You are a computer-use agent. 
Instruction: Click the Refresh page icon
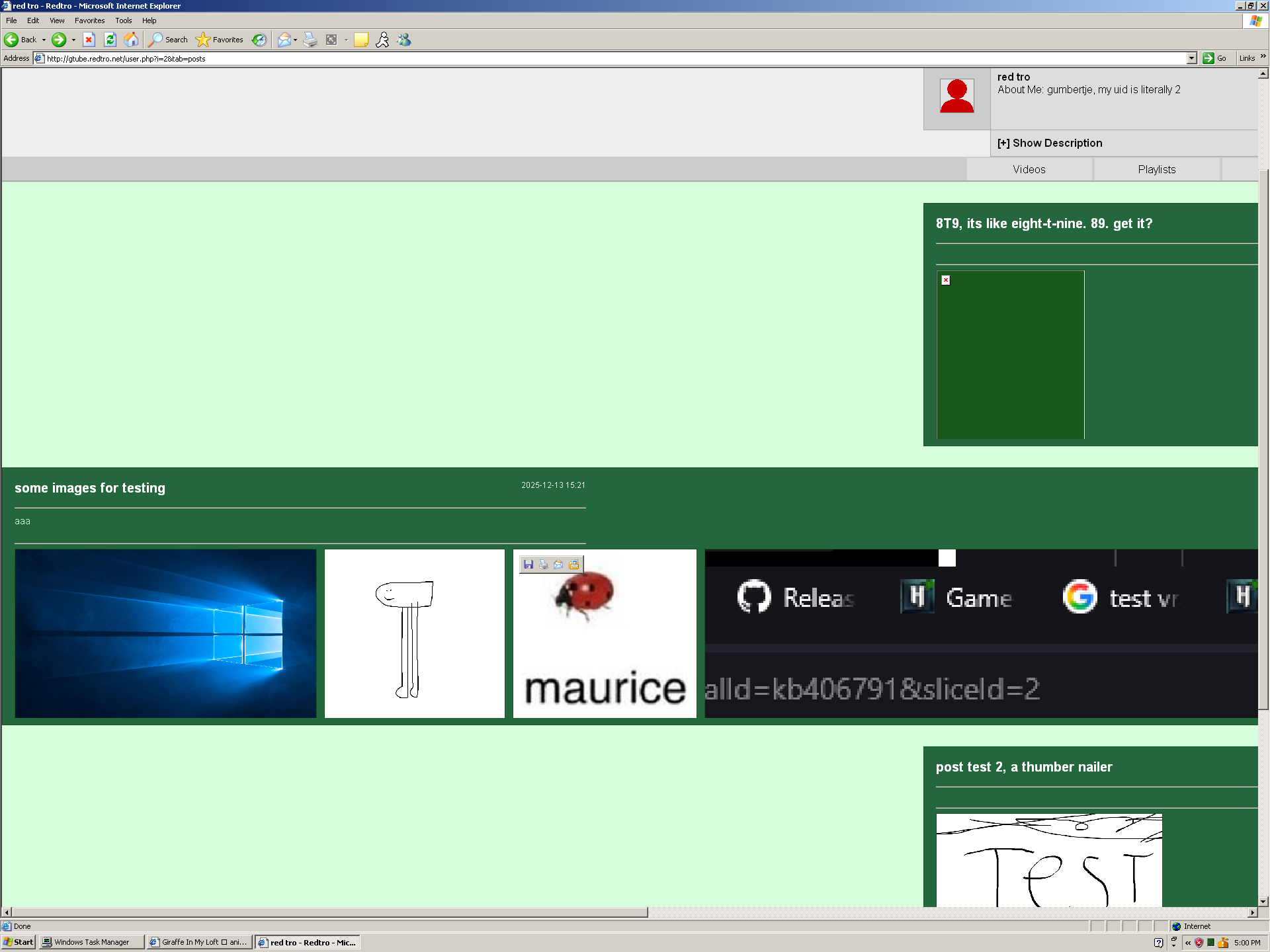(x=110, y=40)
